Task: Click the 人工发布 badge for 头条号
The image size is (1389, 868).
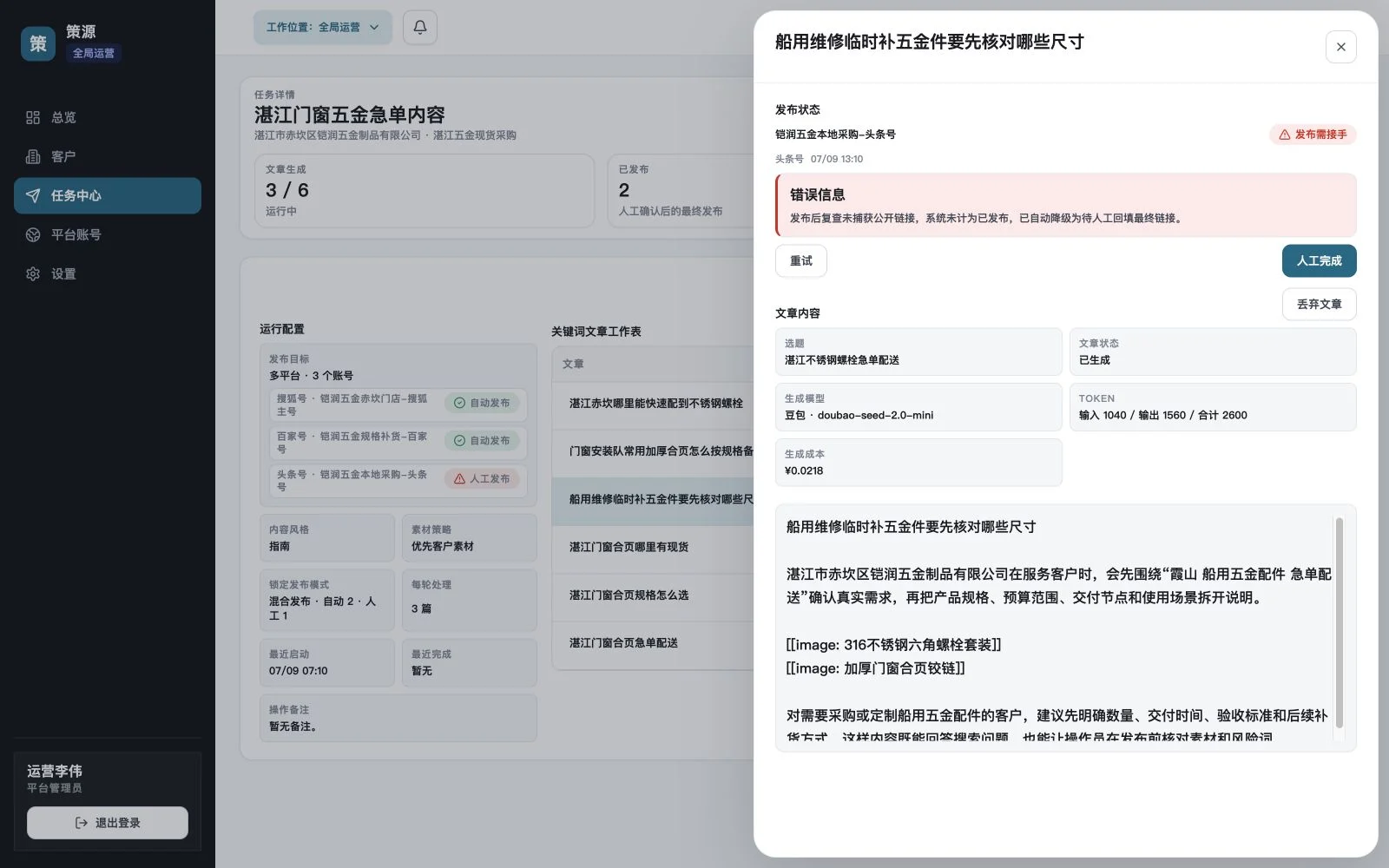Action: click(482, 479)
